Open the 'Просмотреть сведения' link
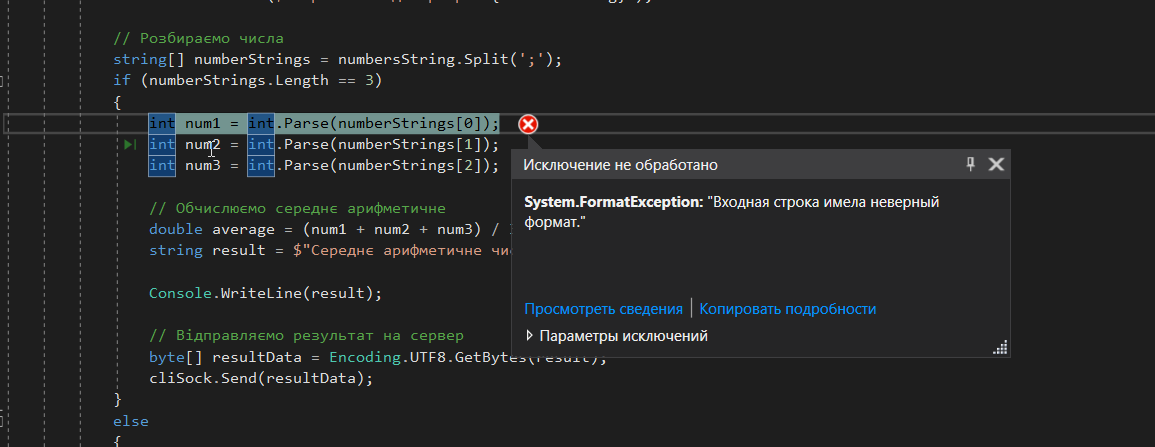Viewport: 1155px width, 447px height. (603, 309)
